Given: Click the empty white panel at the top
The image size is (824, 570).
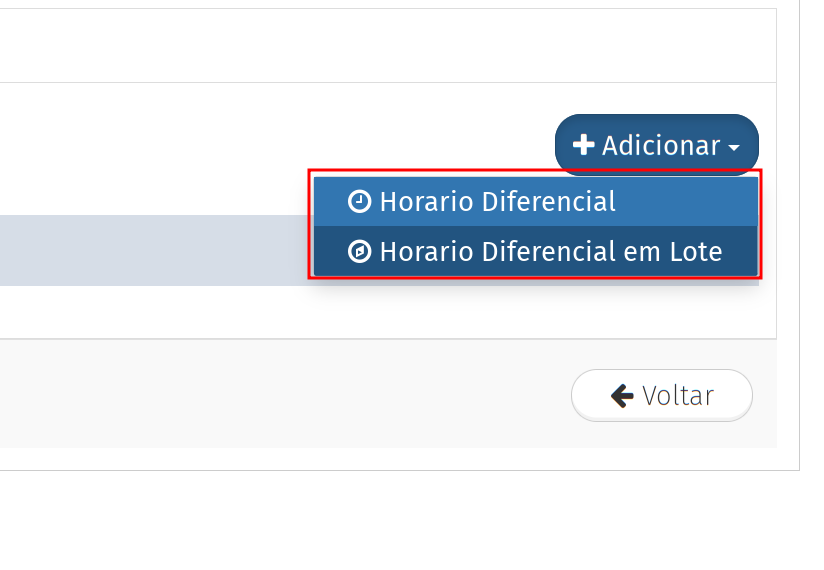Looking at the screenshot, I should tap(380, 45).
